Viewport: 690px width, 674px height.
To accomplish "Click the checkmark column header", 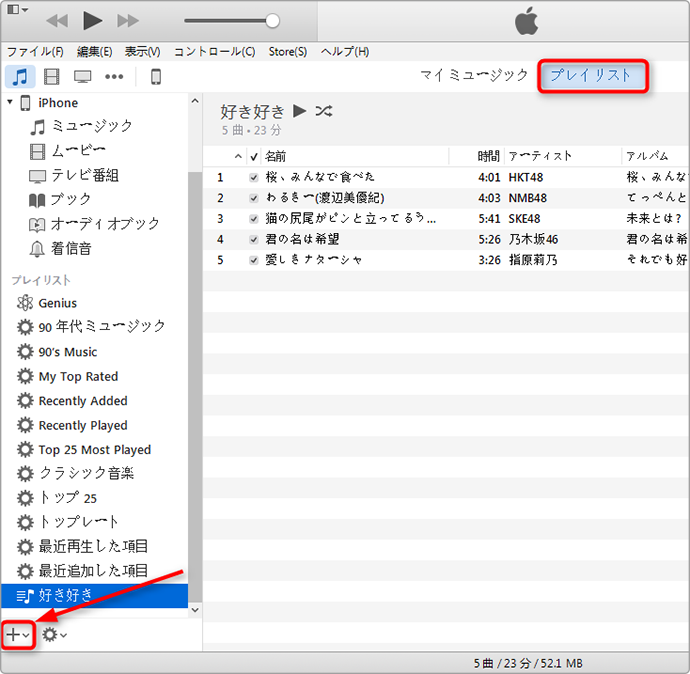I will [254, 157].
